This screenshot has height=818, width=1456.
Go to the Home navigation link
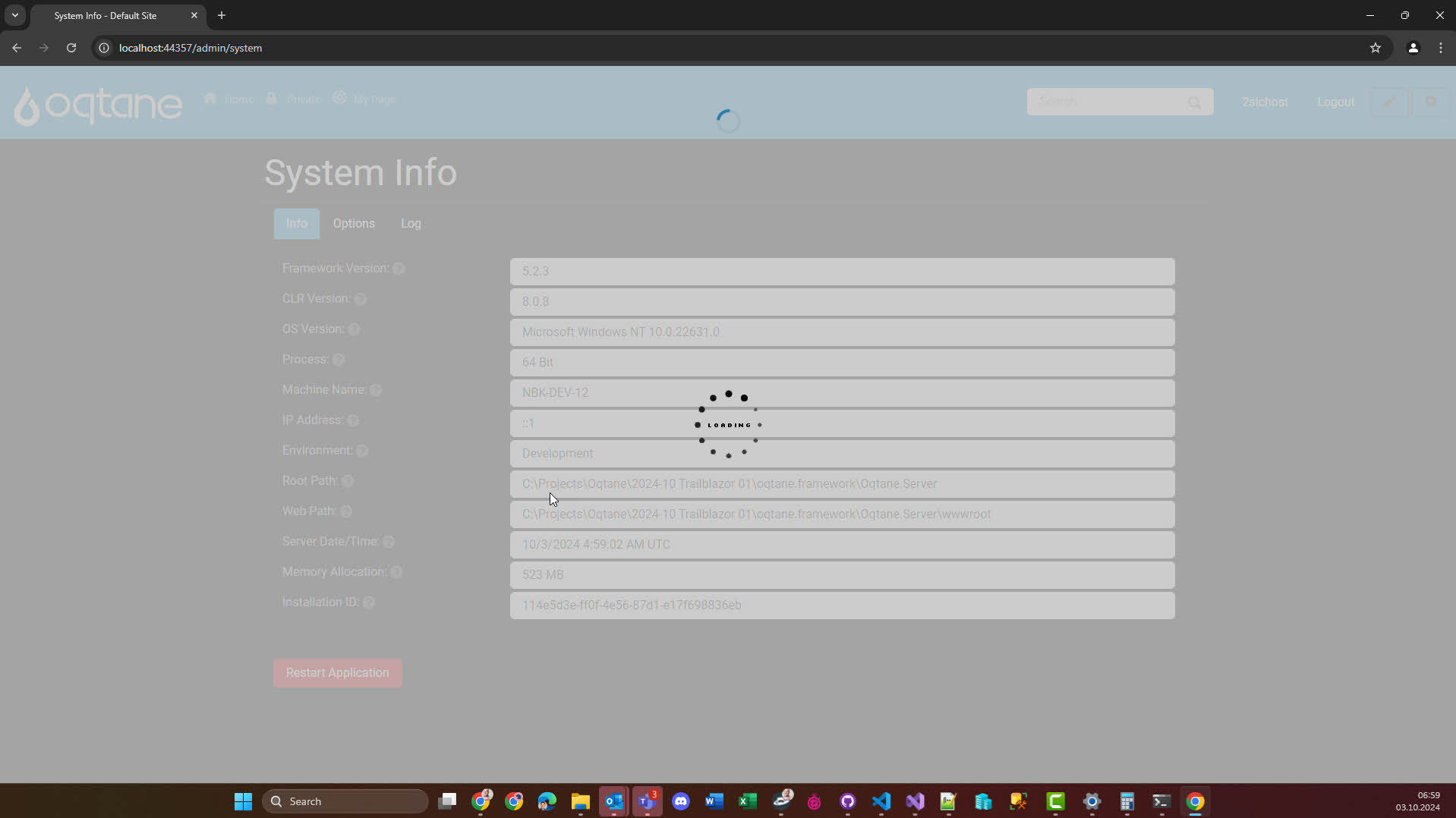click(229, 99)
